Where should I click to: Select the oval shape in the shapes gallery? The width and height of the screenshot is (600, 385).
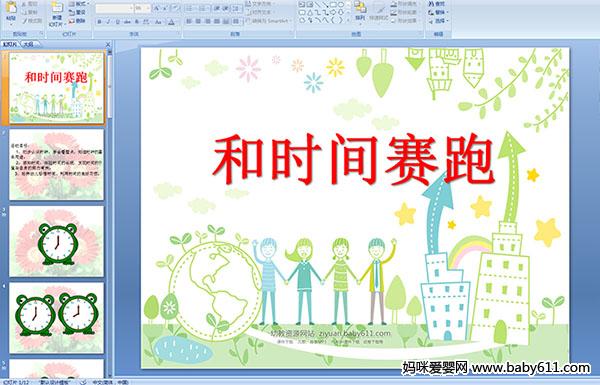341,4
